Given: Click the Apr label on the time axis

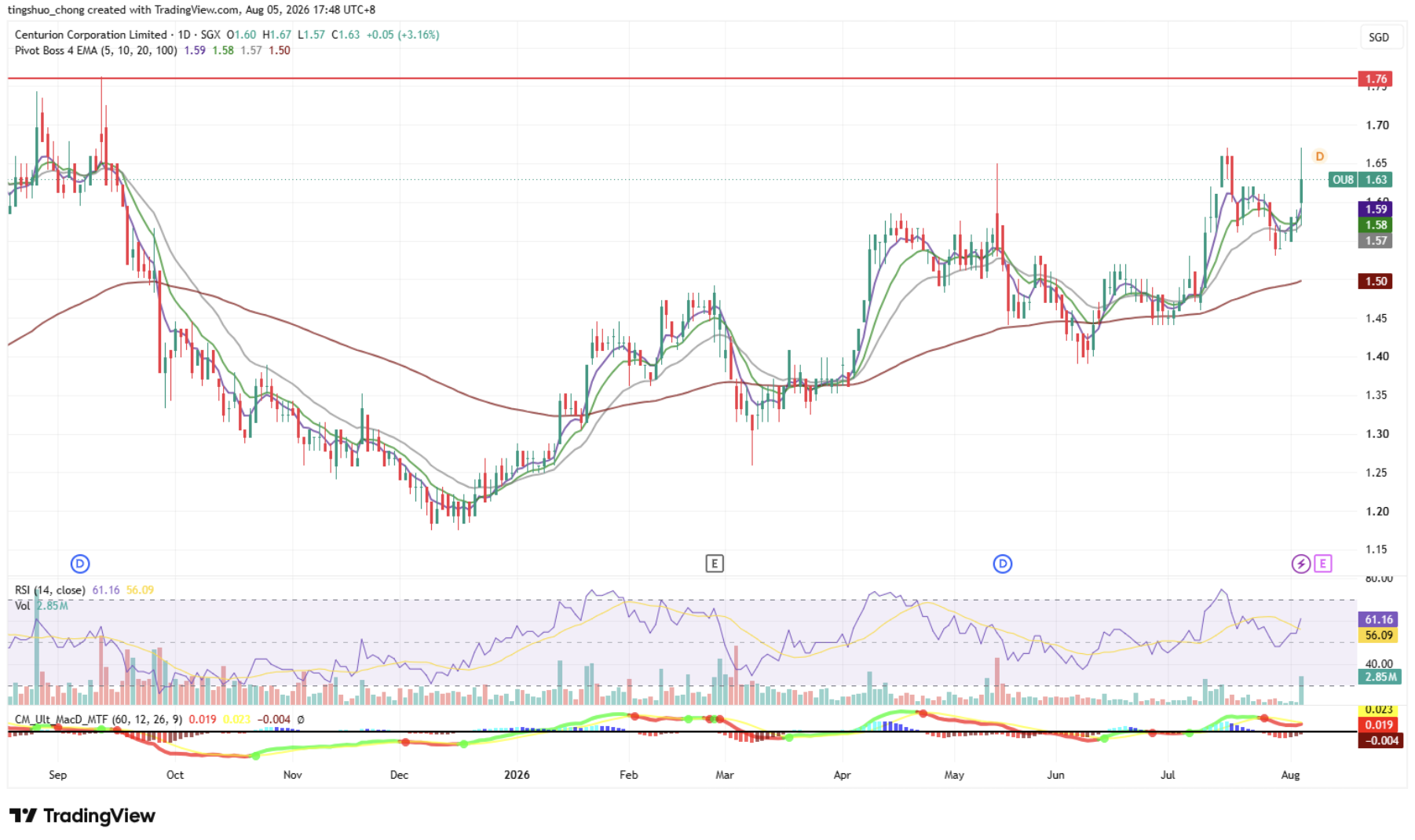Looking at the screenshot, I should (x=842, y=775).
